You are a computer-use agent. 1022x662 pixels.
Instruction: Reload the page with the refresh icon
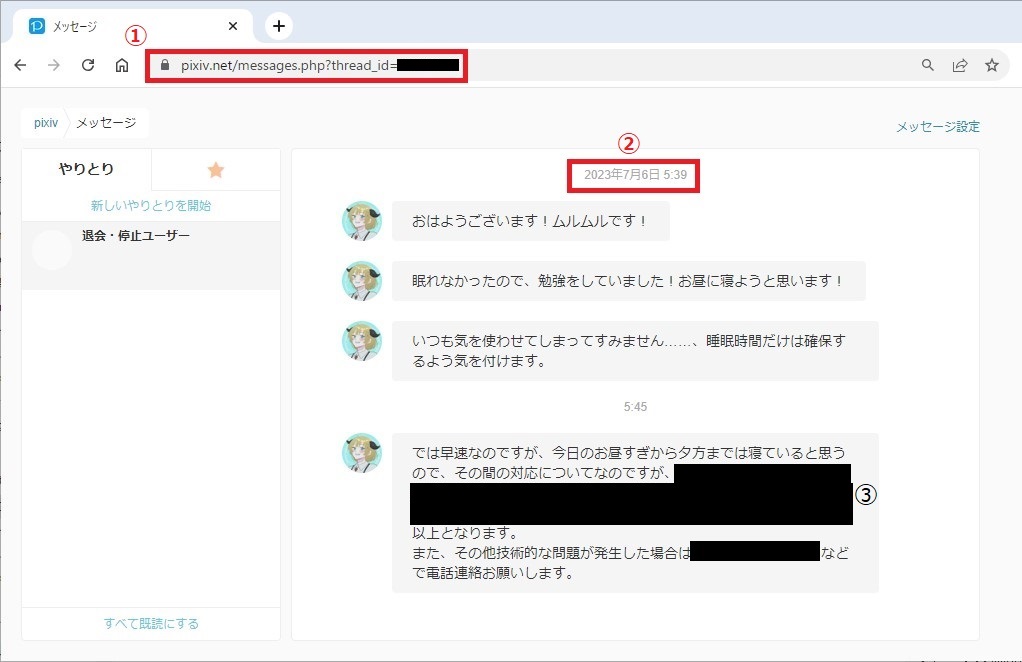pyautogui.click(x=88, y=65)
